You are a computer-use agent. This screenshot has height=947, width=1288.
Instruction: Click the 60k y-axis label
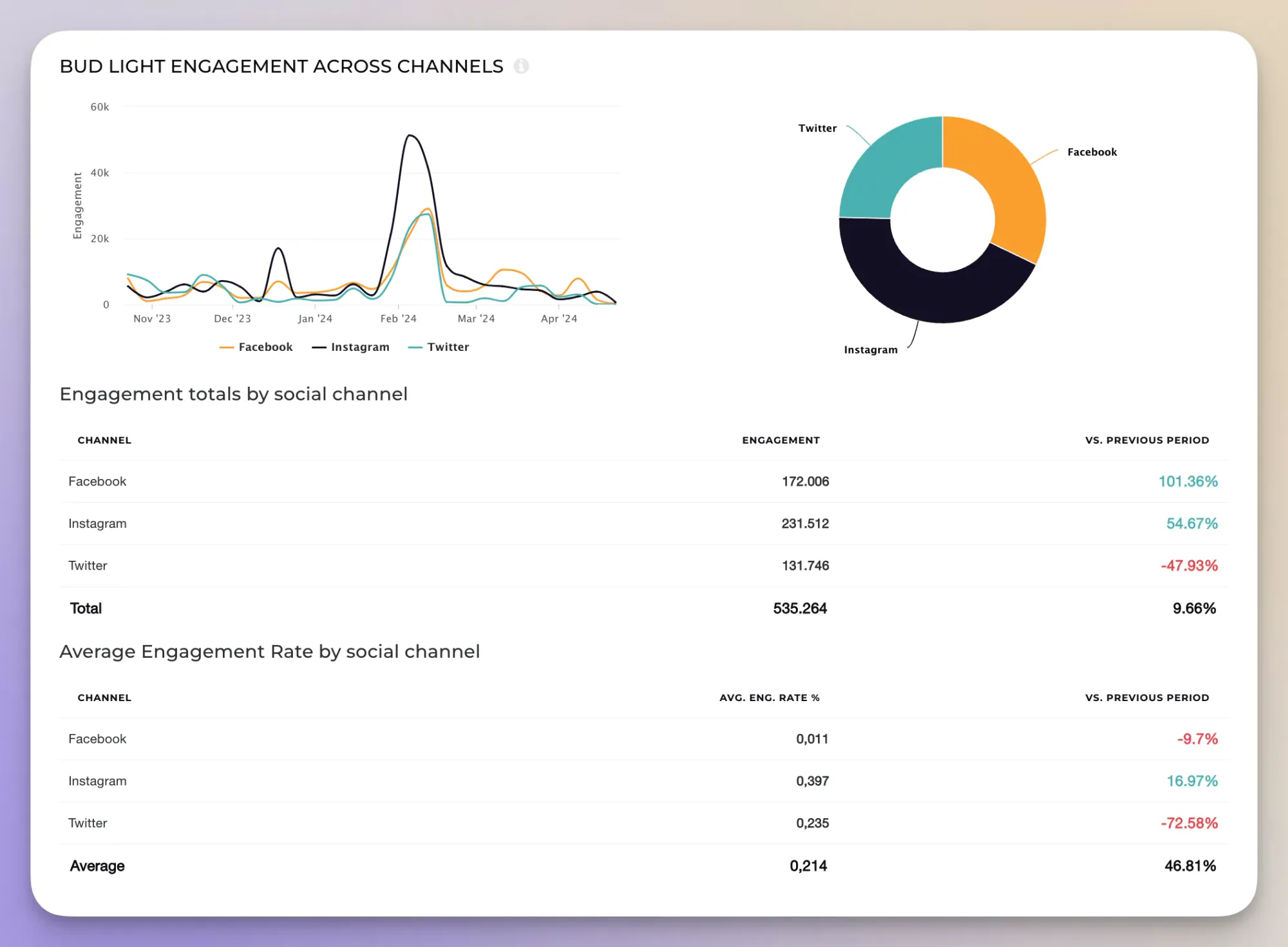tap(100, 107)
